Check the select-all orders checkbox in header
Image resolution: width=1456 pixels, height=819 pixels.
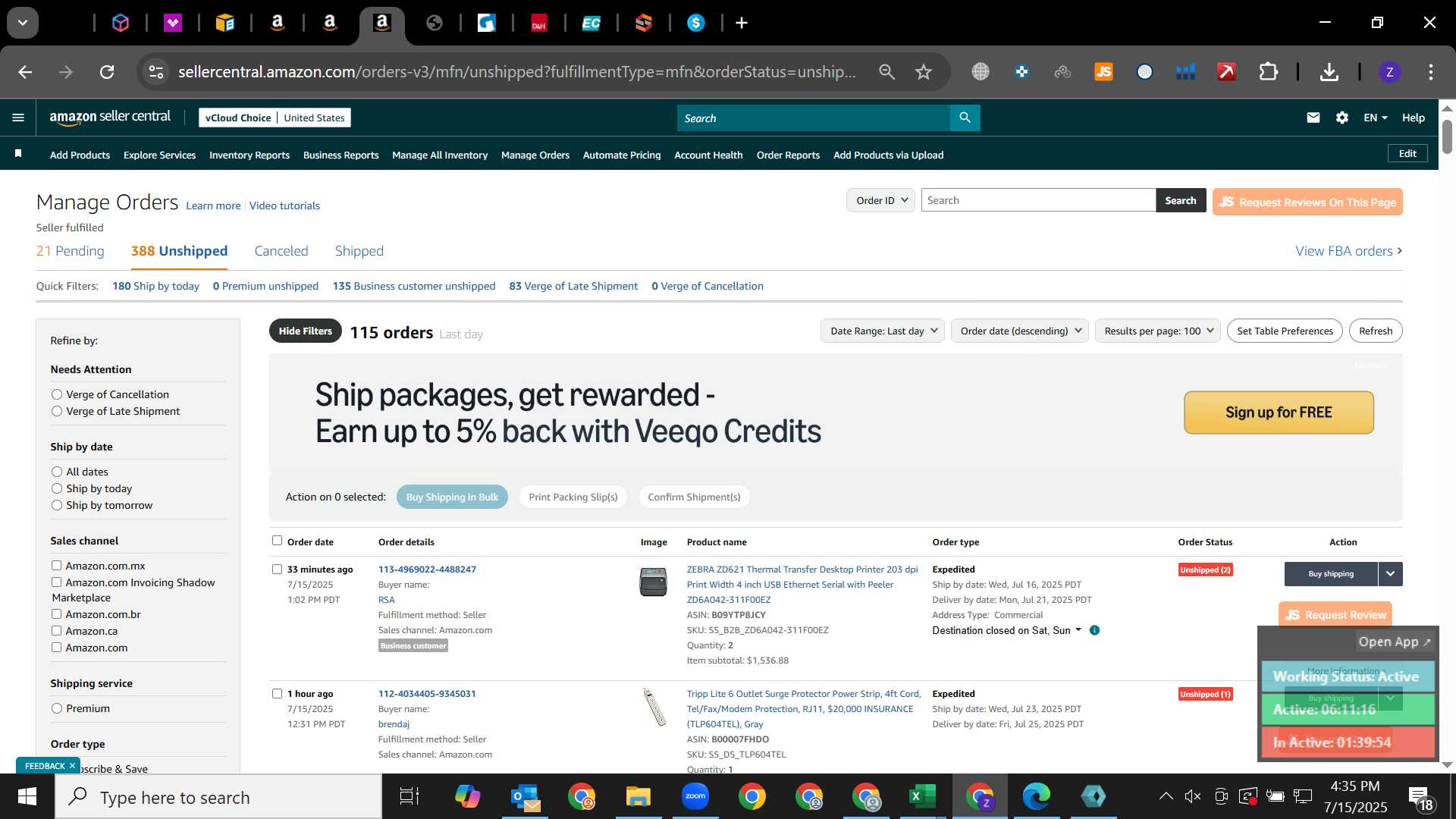(277, 541)
